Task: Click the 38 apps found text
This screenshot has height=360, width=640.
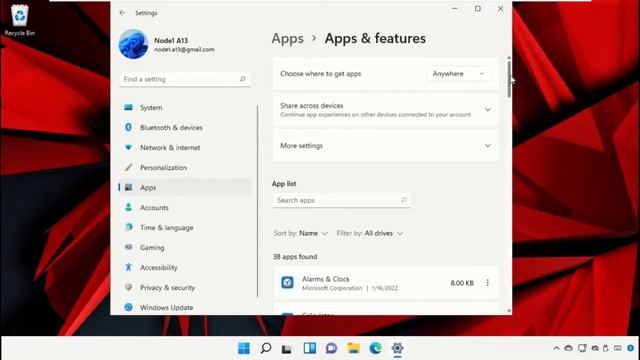Action: coord(295,257)
